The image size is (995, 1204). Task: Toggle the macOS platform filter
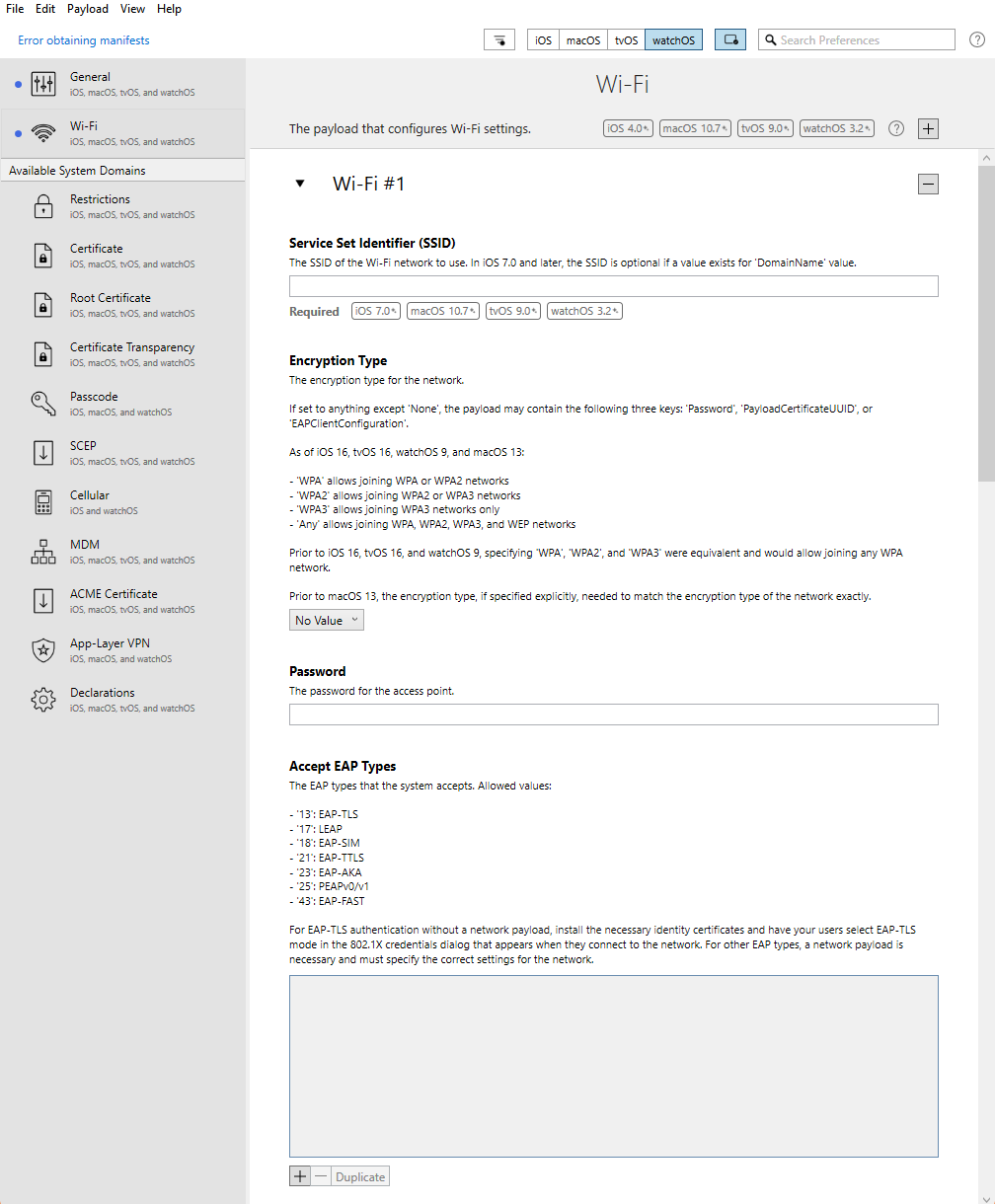[x=582, y=39]
